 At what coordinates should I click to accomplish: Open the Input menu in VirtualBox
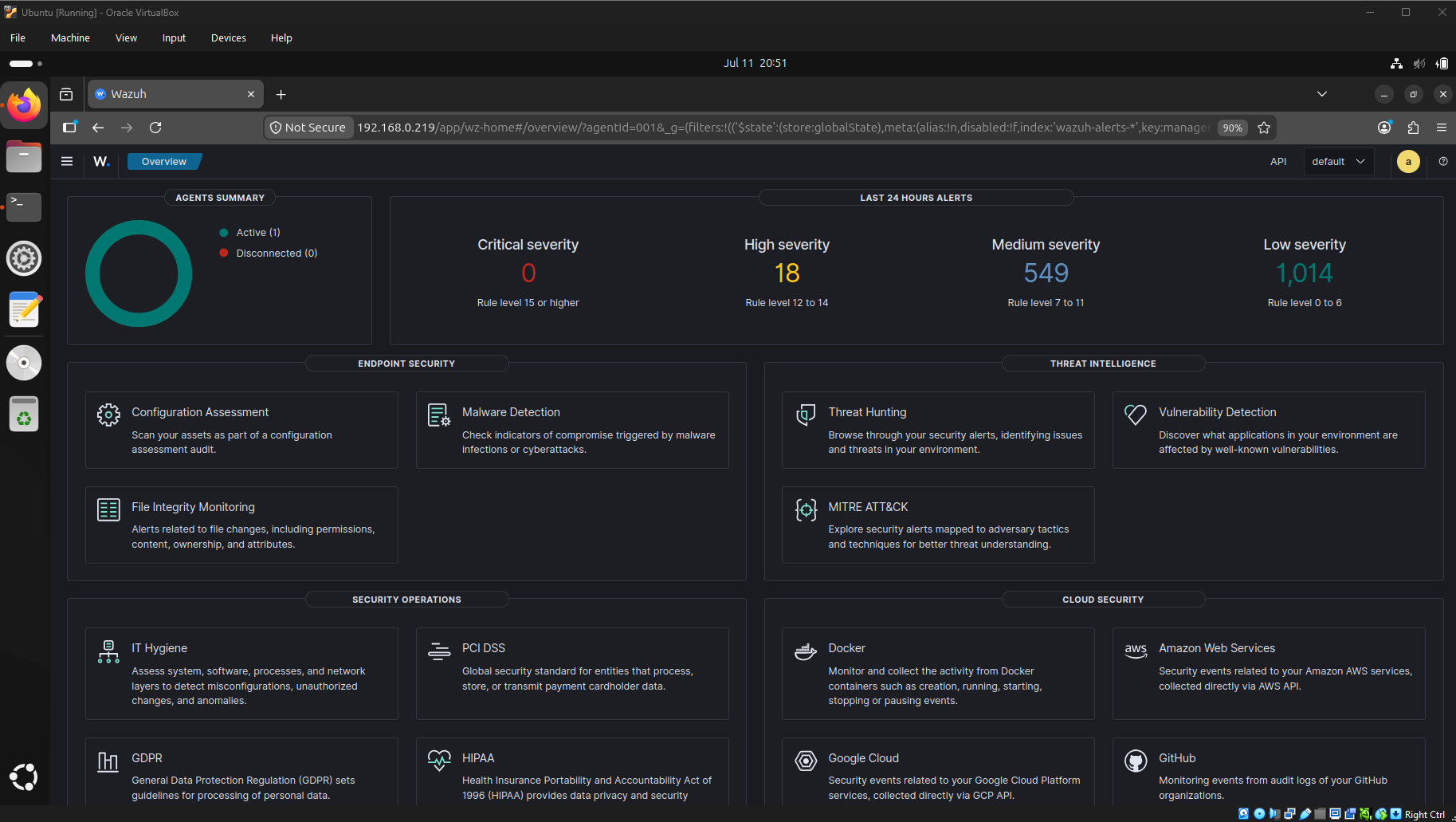pyautogui.click(x=174, y=37)
